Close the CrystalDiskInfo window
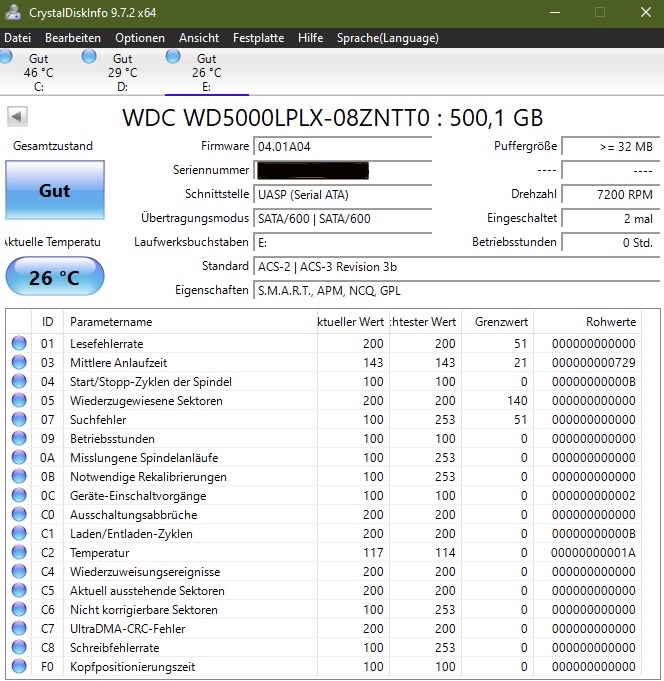This screenshot has width=664, height=681. [645, 12]
